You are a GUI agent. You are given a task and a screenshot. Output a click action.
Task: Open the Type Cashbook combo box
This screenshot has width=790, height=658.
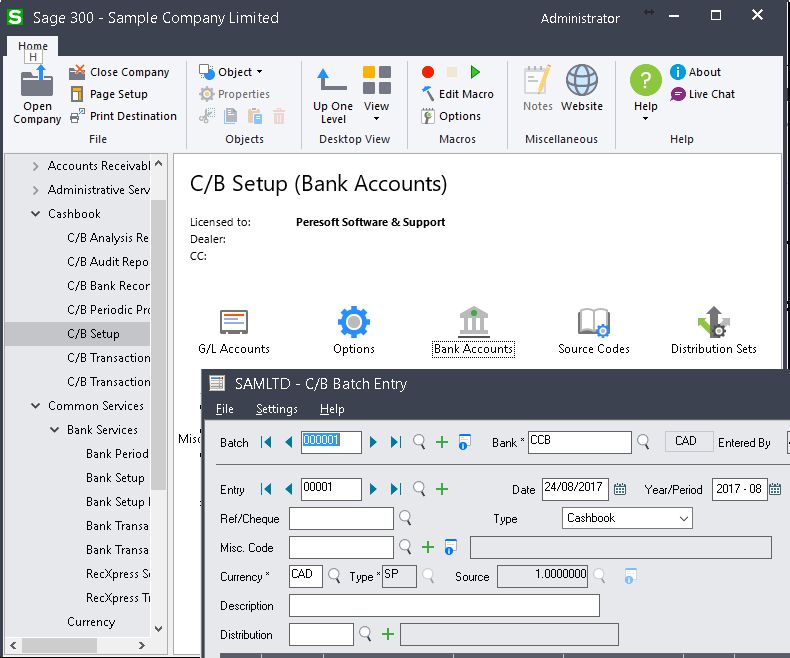pyautogui.click(x=627, y=518)
